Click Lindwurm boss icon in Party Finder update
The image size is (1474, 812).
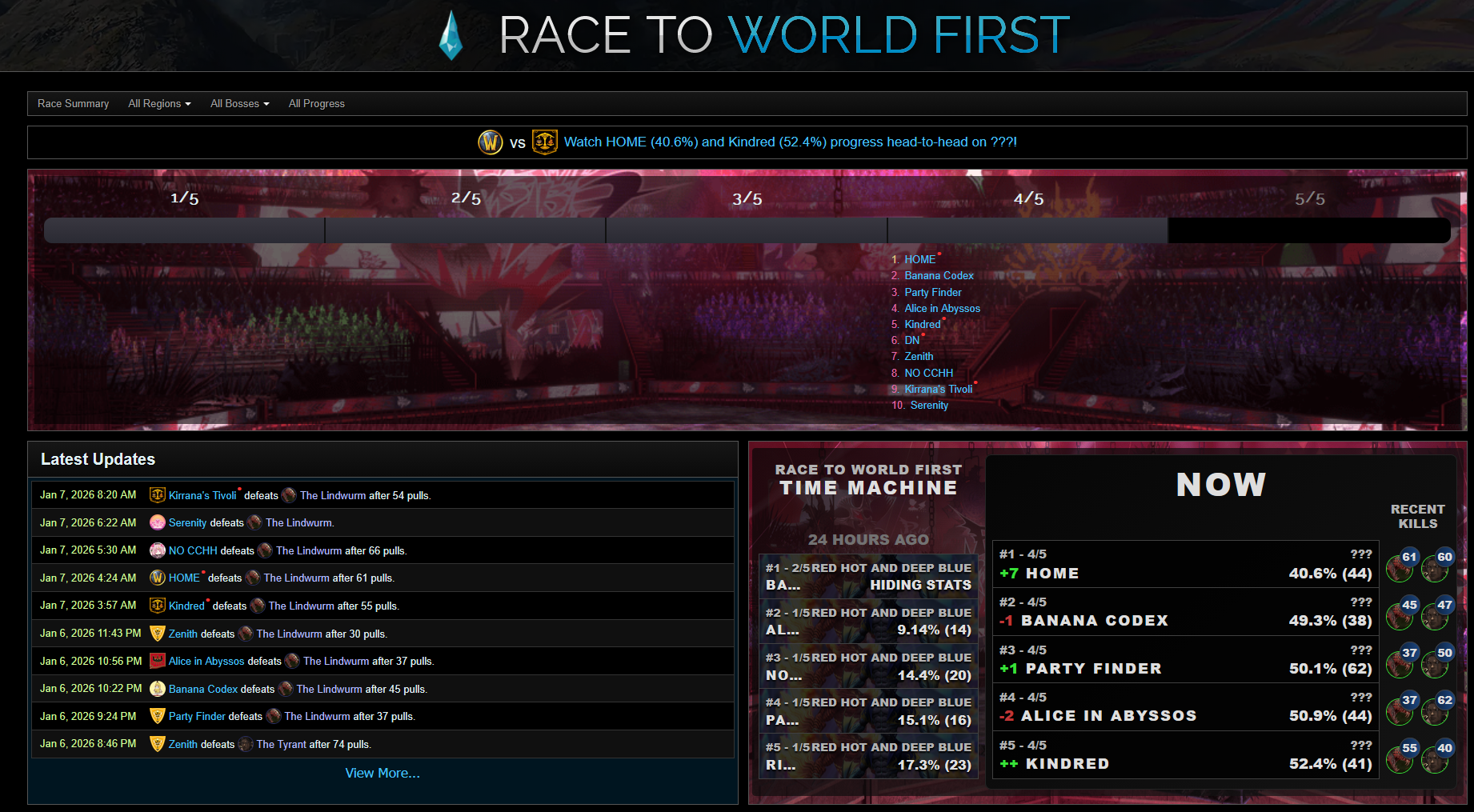tap(274, 716)
